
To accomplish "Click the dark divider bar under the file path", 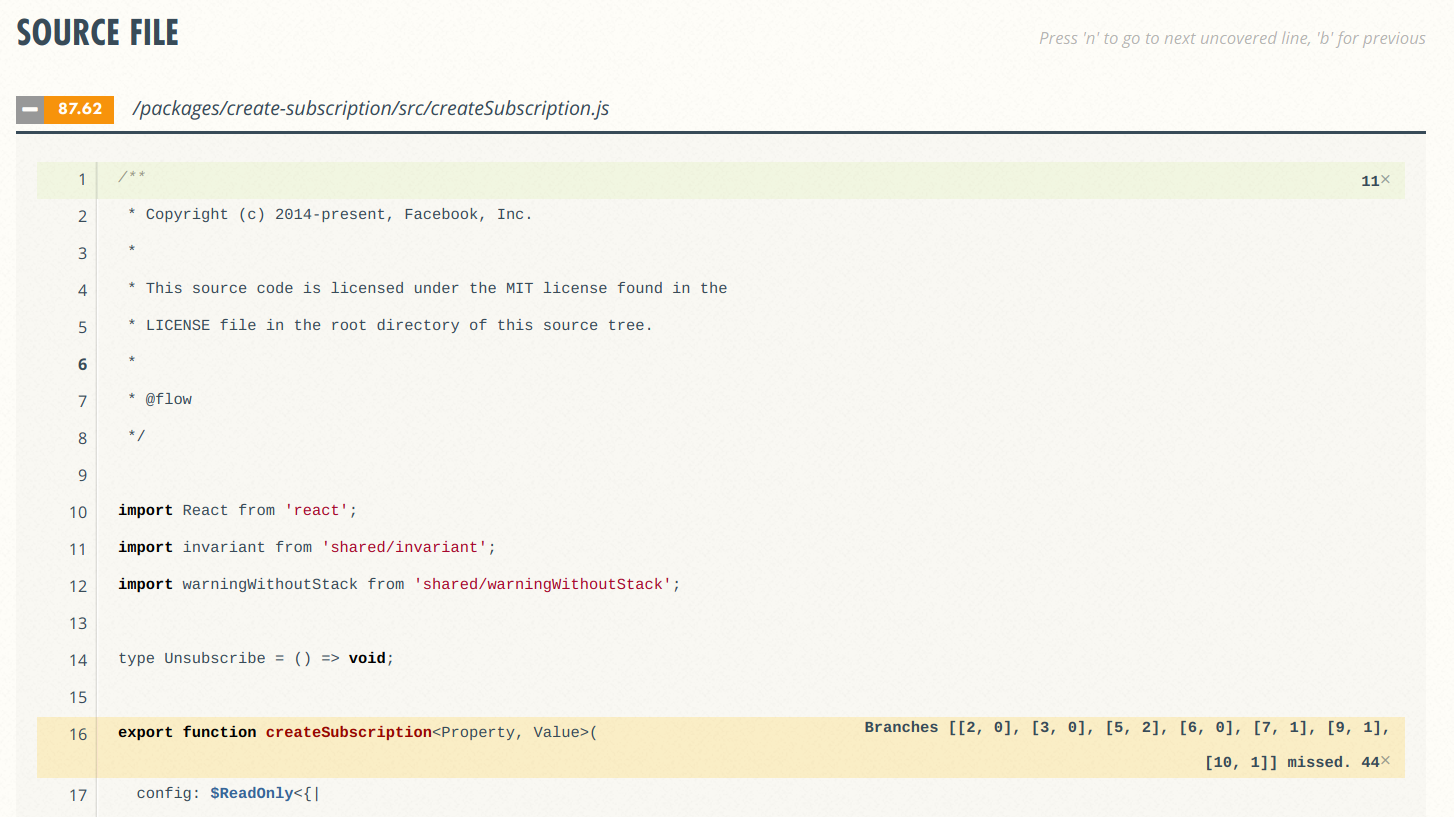I will tap(727, 131).
